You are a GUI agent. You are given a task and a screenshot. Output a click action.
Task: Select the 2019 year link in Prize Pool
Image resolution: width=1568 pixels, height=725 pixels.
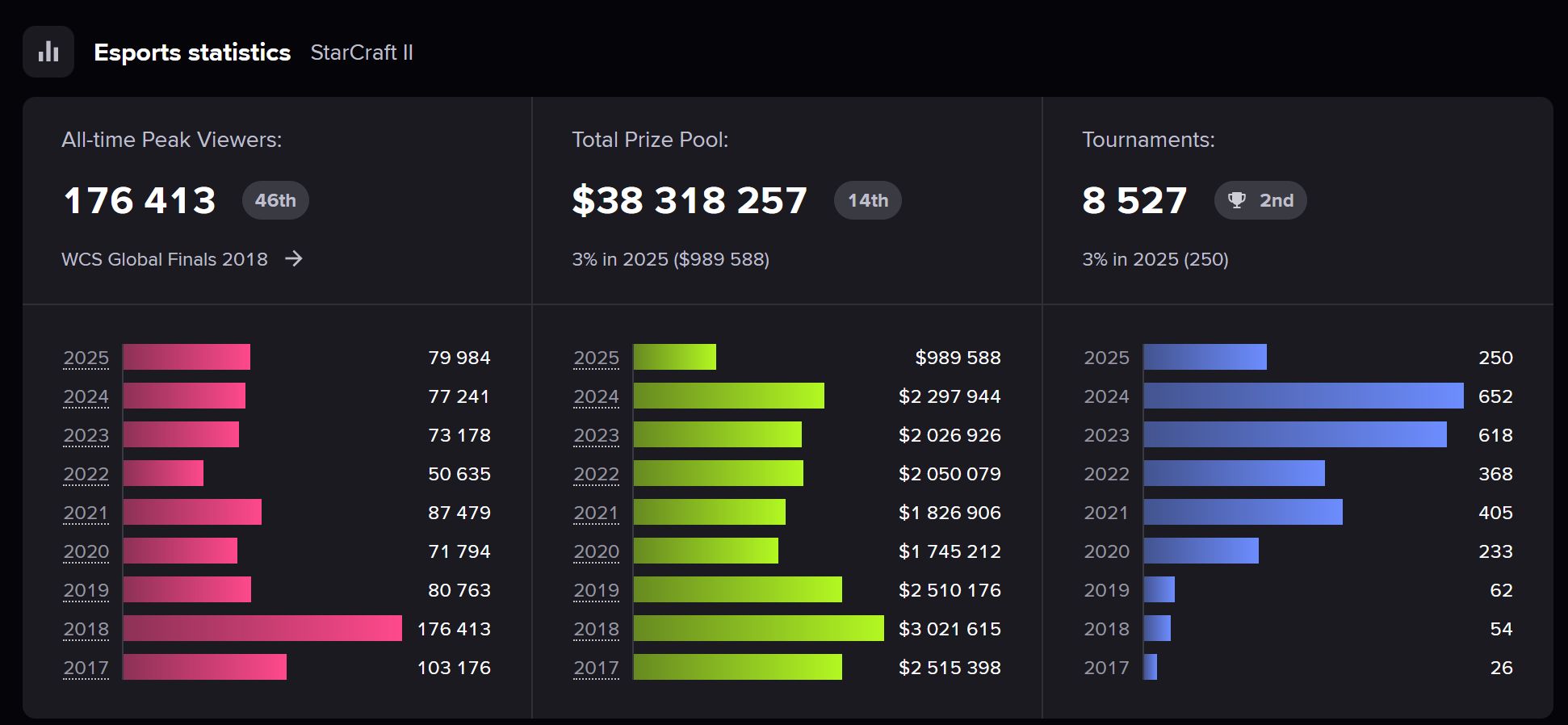[597, 590]
